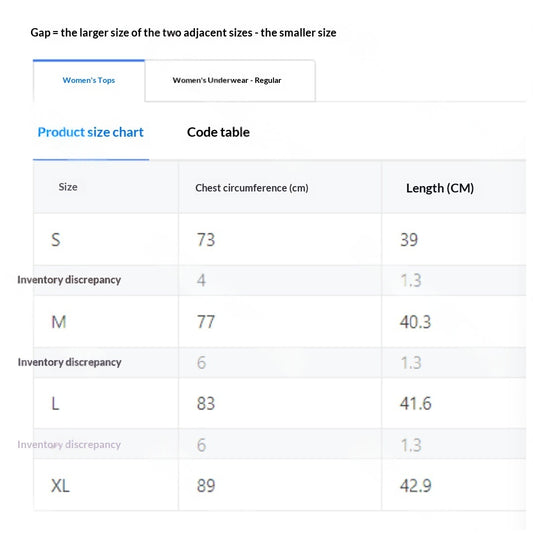Click length value 39 for size S
533x533 pixels.
point(409,240)
